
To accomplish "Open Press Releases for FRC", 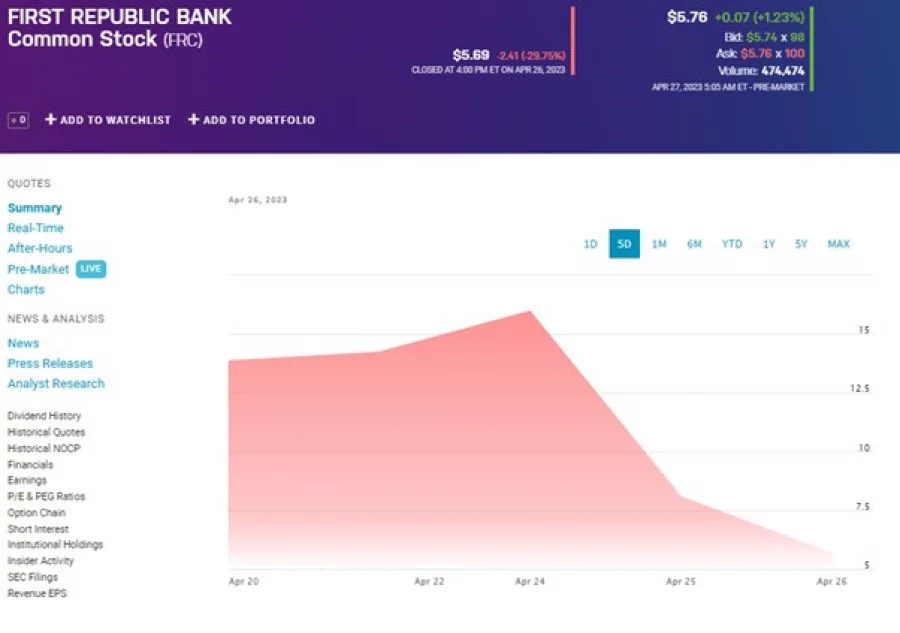I will [51, 363].
